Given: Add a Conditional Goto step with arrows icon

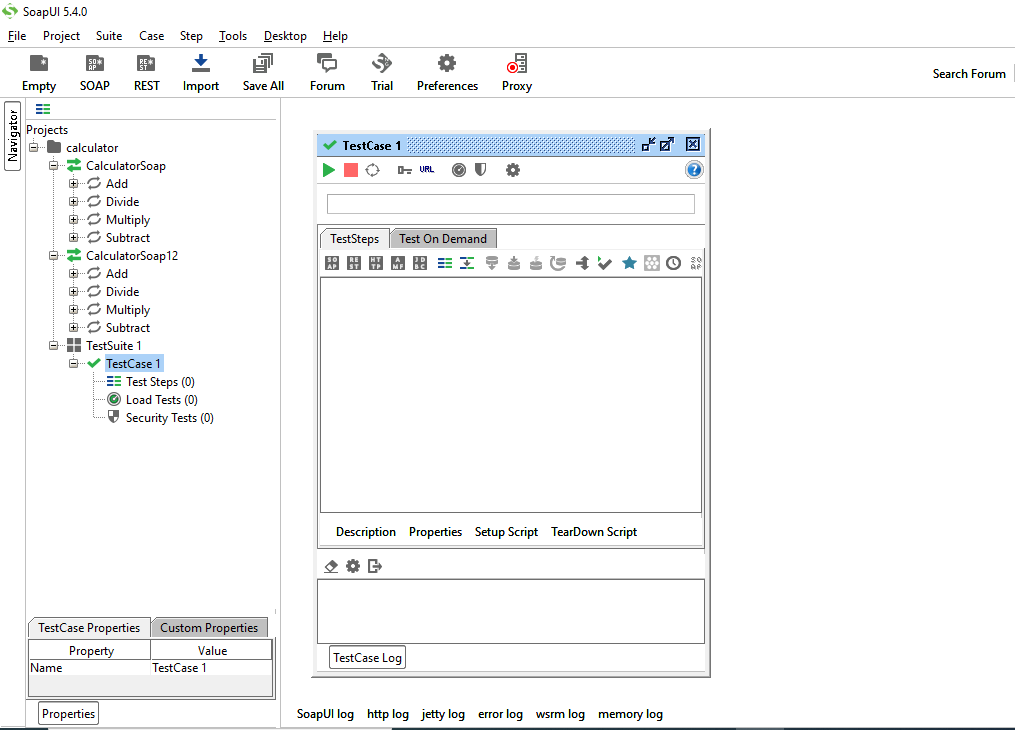Looking at the screenshot, I should pyautogui.click(x=583, y=263).
